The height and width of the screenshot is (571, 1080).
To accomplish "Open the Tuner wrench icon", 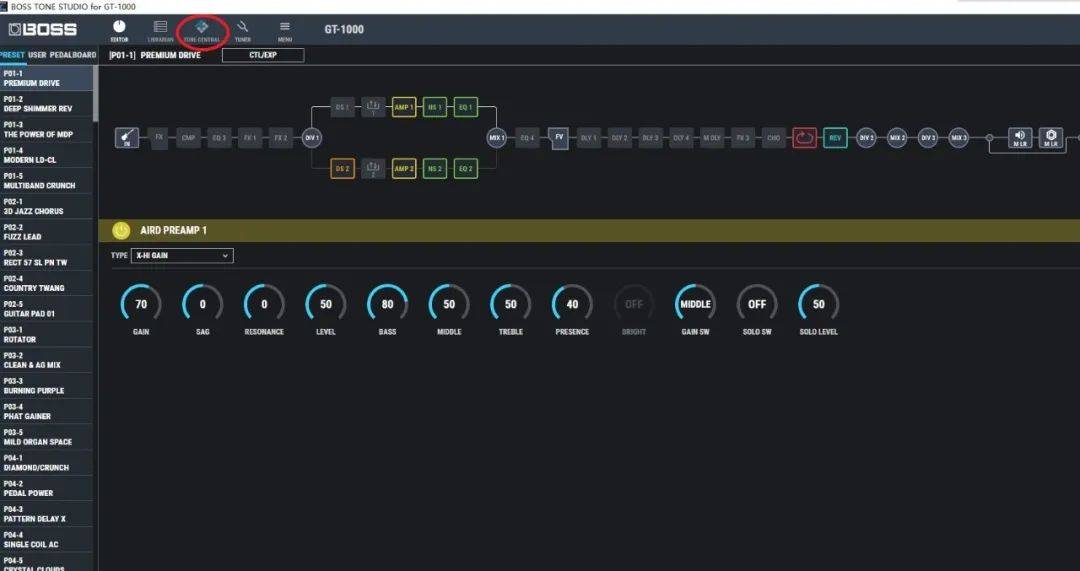I will click(x=242, y=30).
